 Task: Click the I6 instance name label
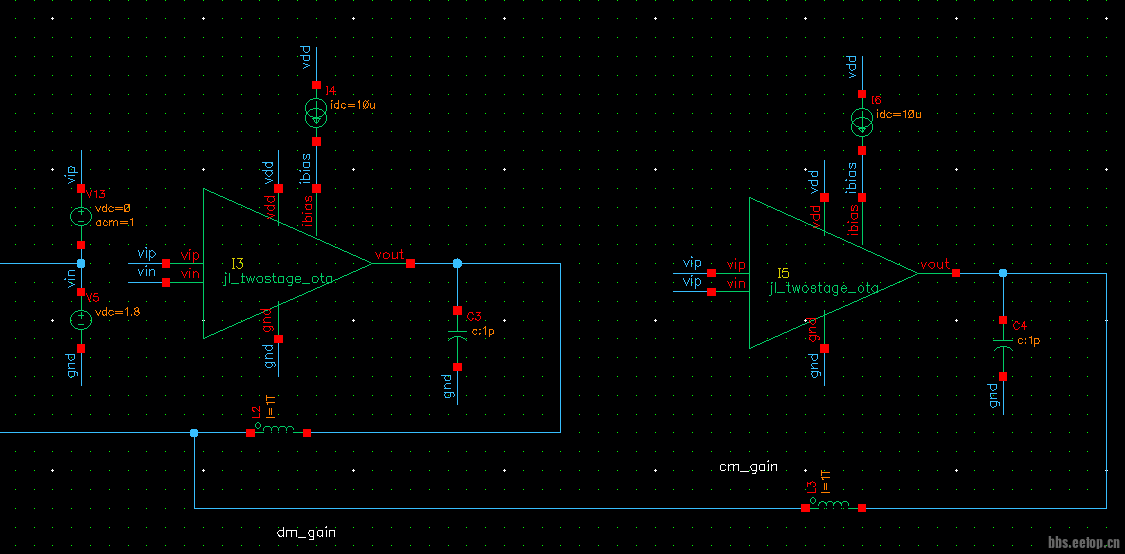875,99
